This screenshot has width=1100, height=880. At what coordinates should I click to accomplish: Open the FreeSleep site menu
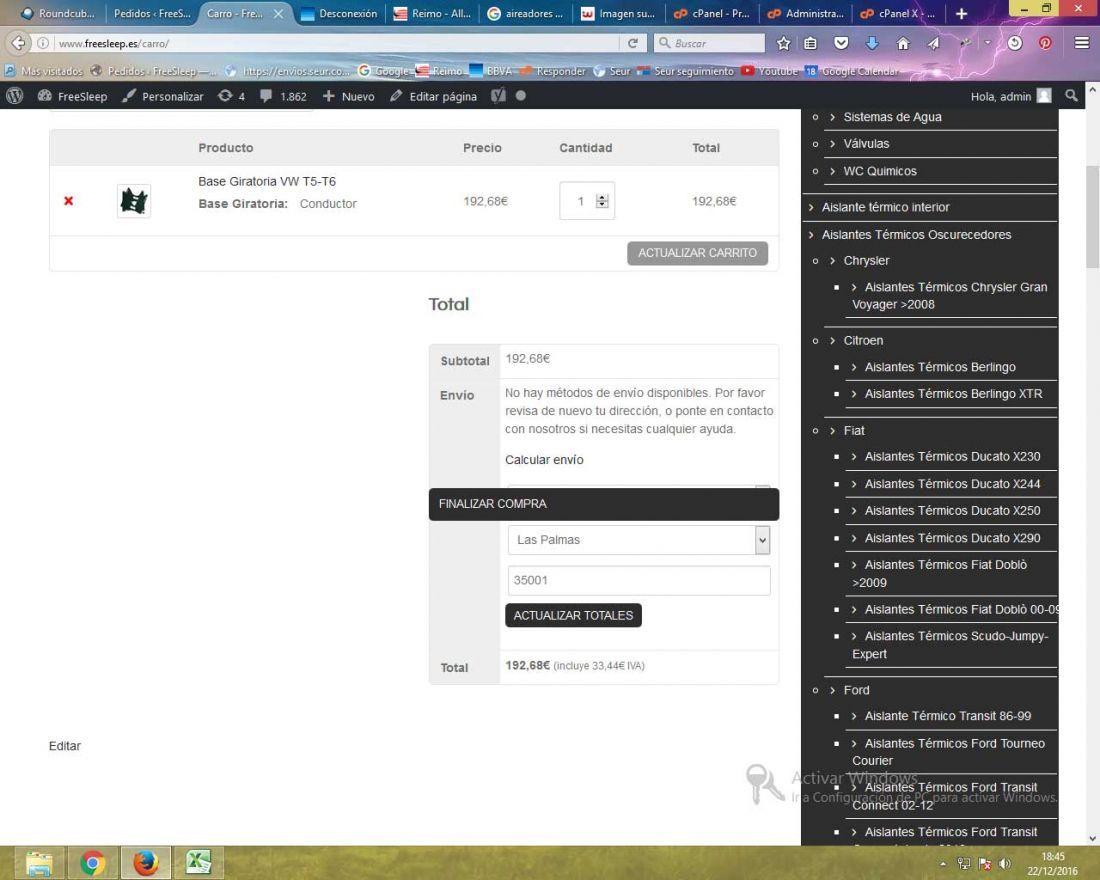73,96
